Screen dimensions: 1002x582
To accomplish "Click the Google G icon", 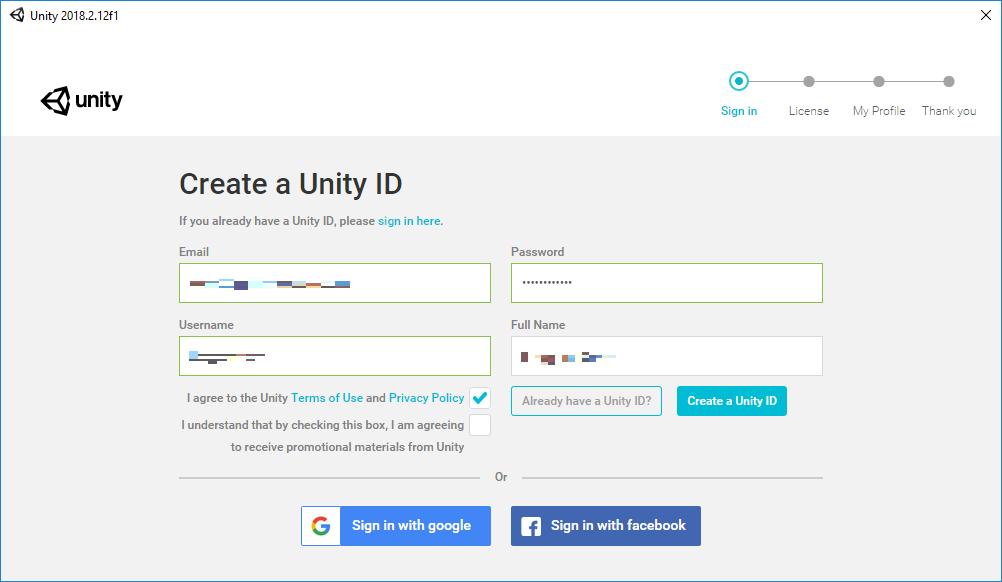I will tap(320, 525).
